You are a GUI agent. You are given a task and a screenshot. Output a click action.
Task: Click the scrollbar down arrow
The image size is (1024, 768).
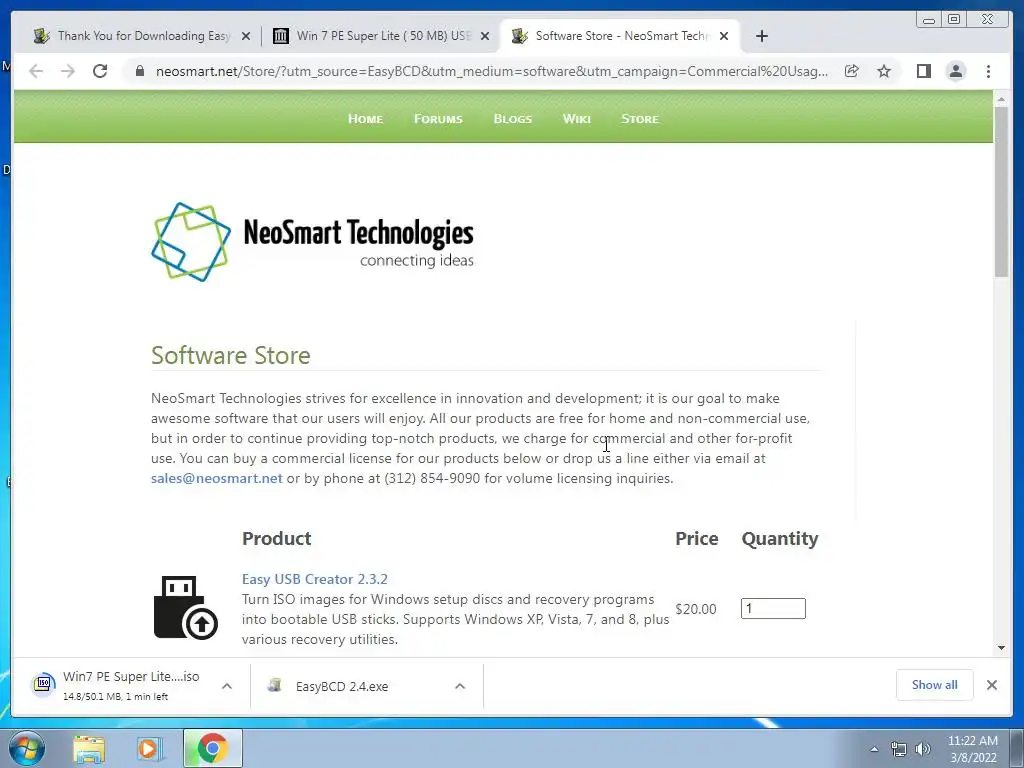pos(1002,648)
